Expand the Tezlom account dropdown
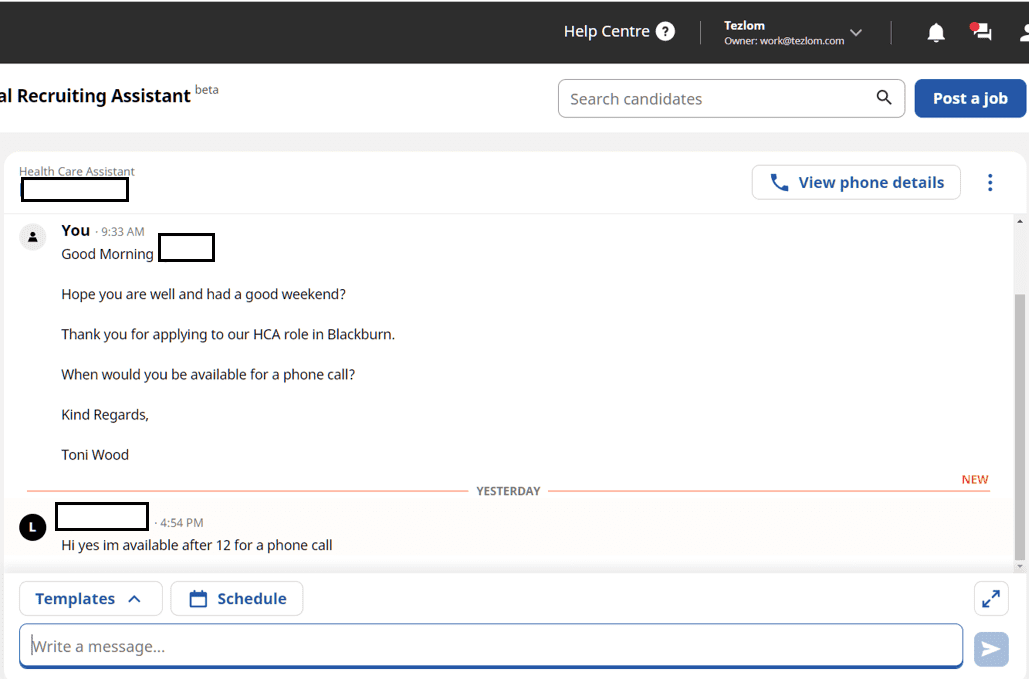Viewport: 1029px width, 679px height. (x=856, y=32)
